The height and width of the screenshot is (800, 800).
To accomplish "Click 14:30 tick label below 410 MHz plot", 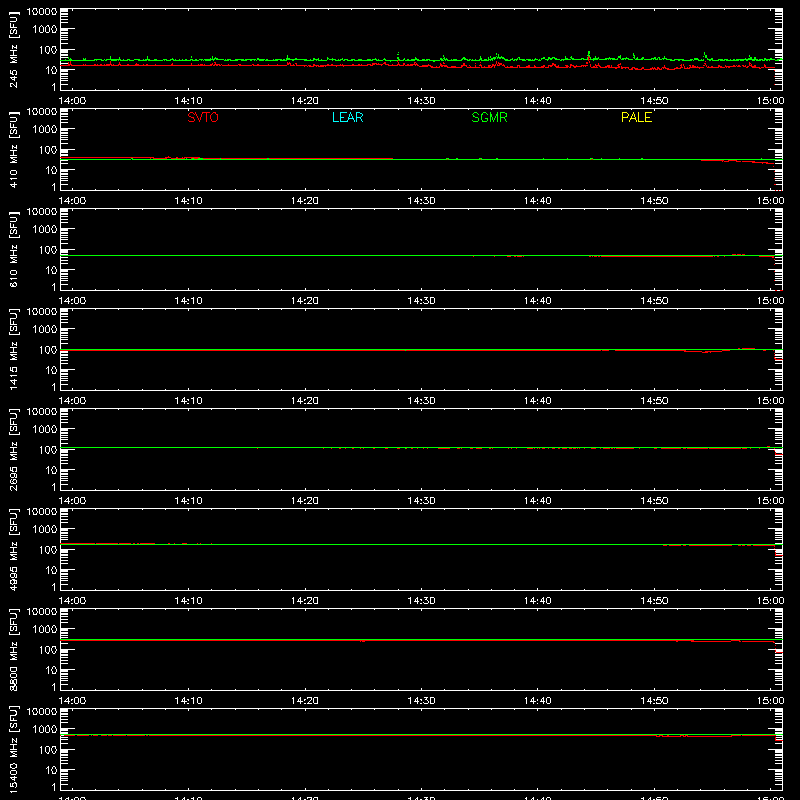I will 421,201.
